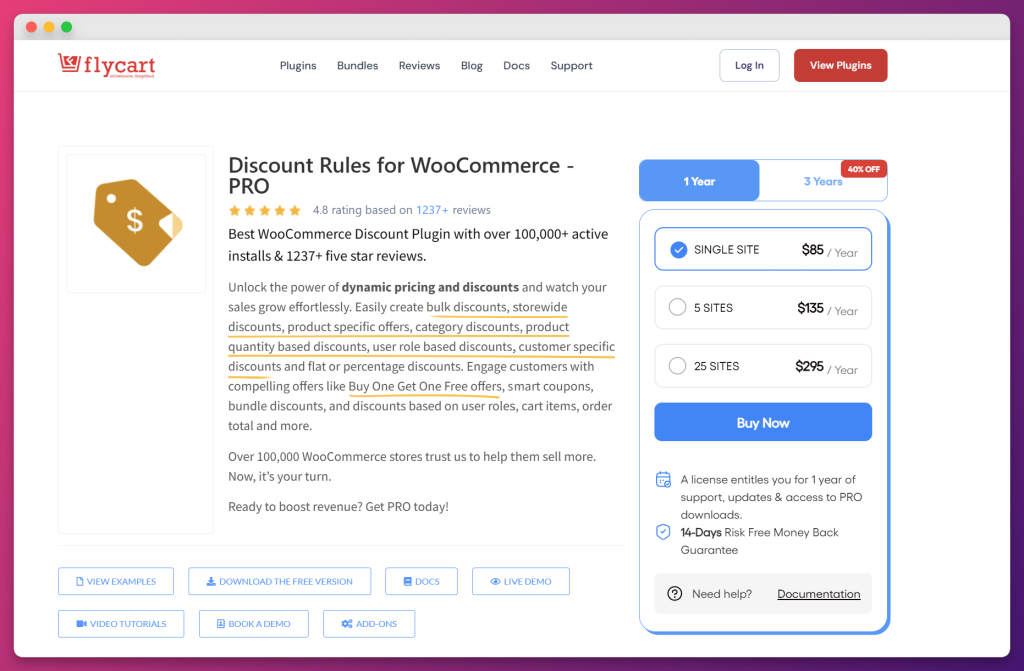Switch to the 1 Year pricing tab

click(699, 181)
